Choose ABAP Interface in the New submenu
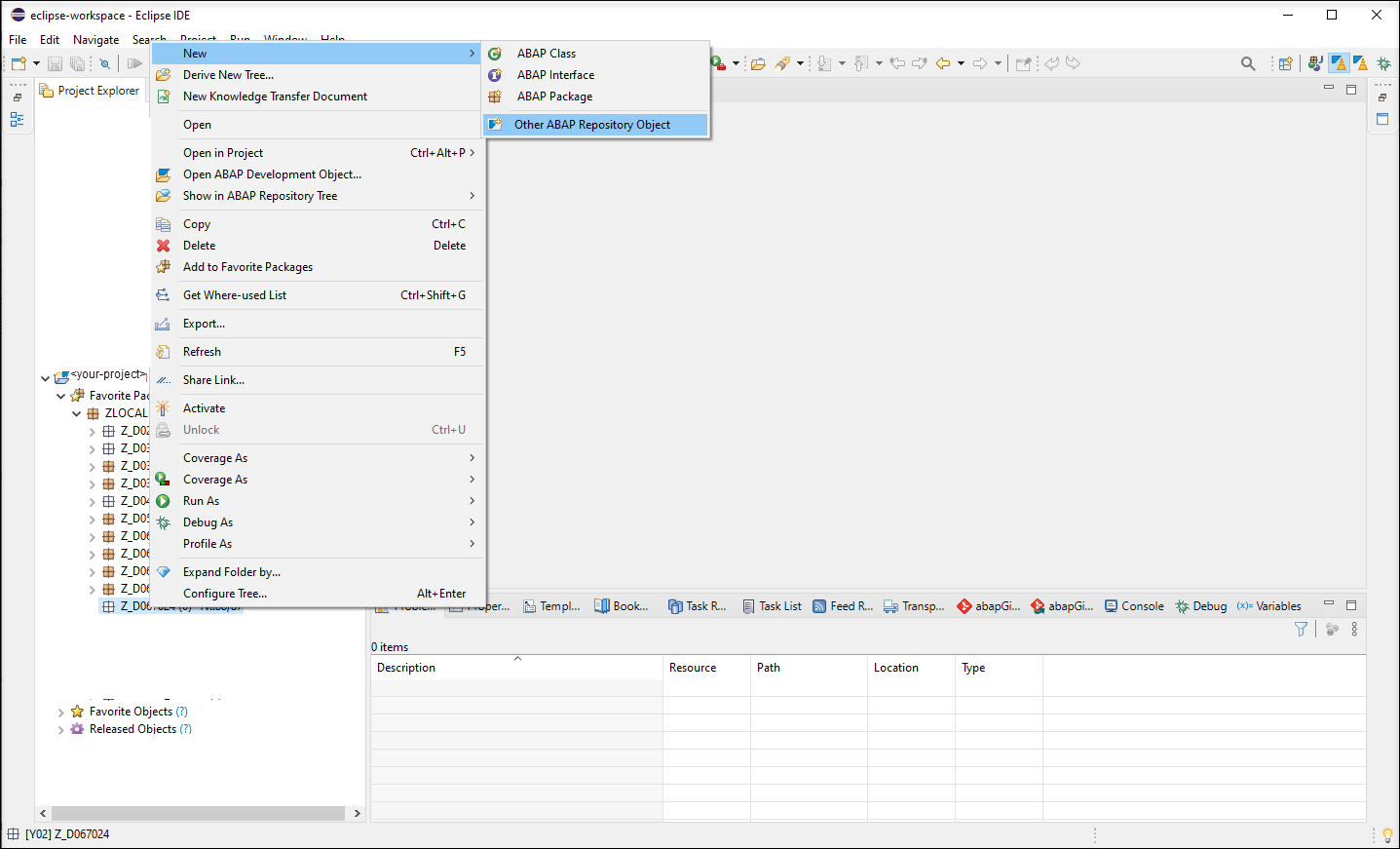Viewport: 1400px width, 849px height. tap(596, 75)
